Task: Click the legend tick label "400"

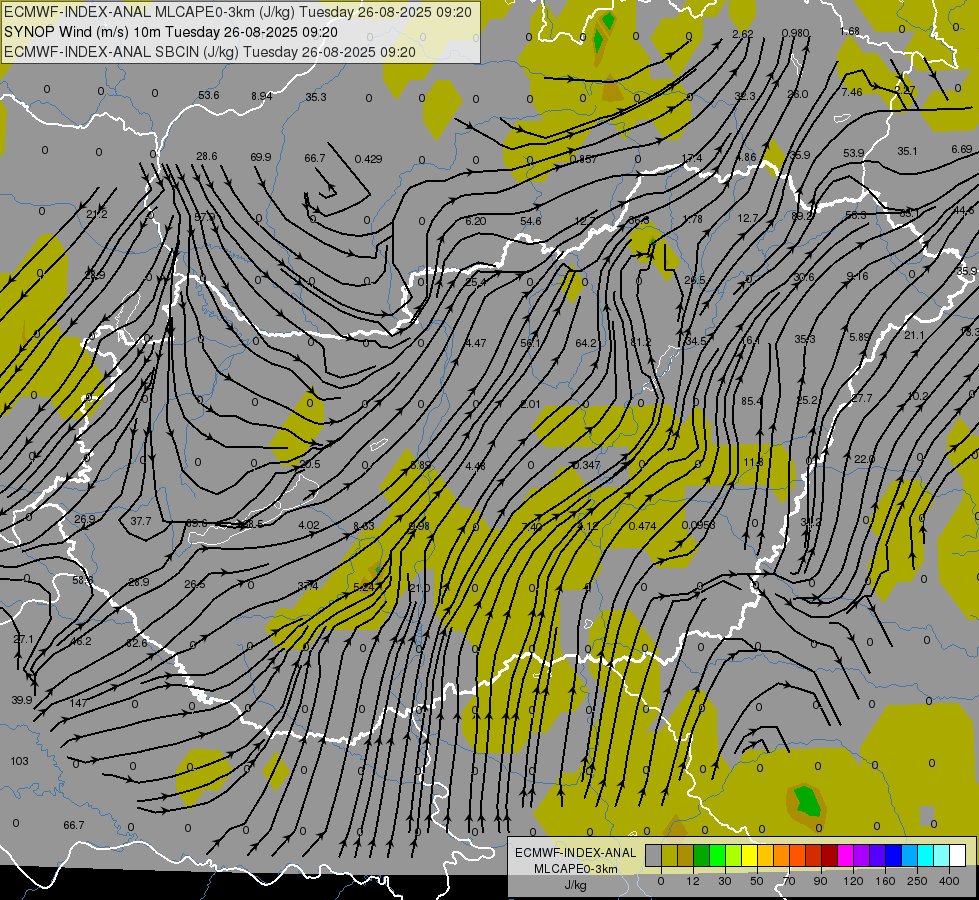Action: click(949, 881)
